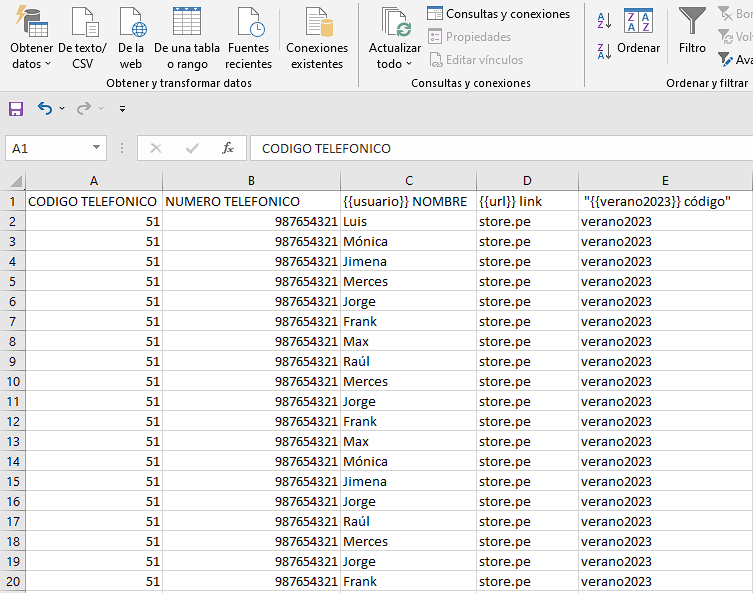Screen dimensions: 753x593
Task: Click the formula bar text field
Action: click(500, 148)
